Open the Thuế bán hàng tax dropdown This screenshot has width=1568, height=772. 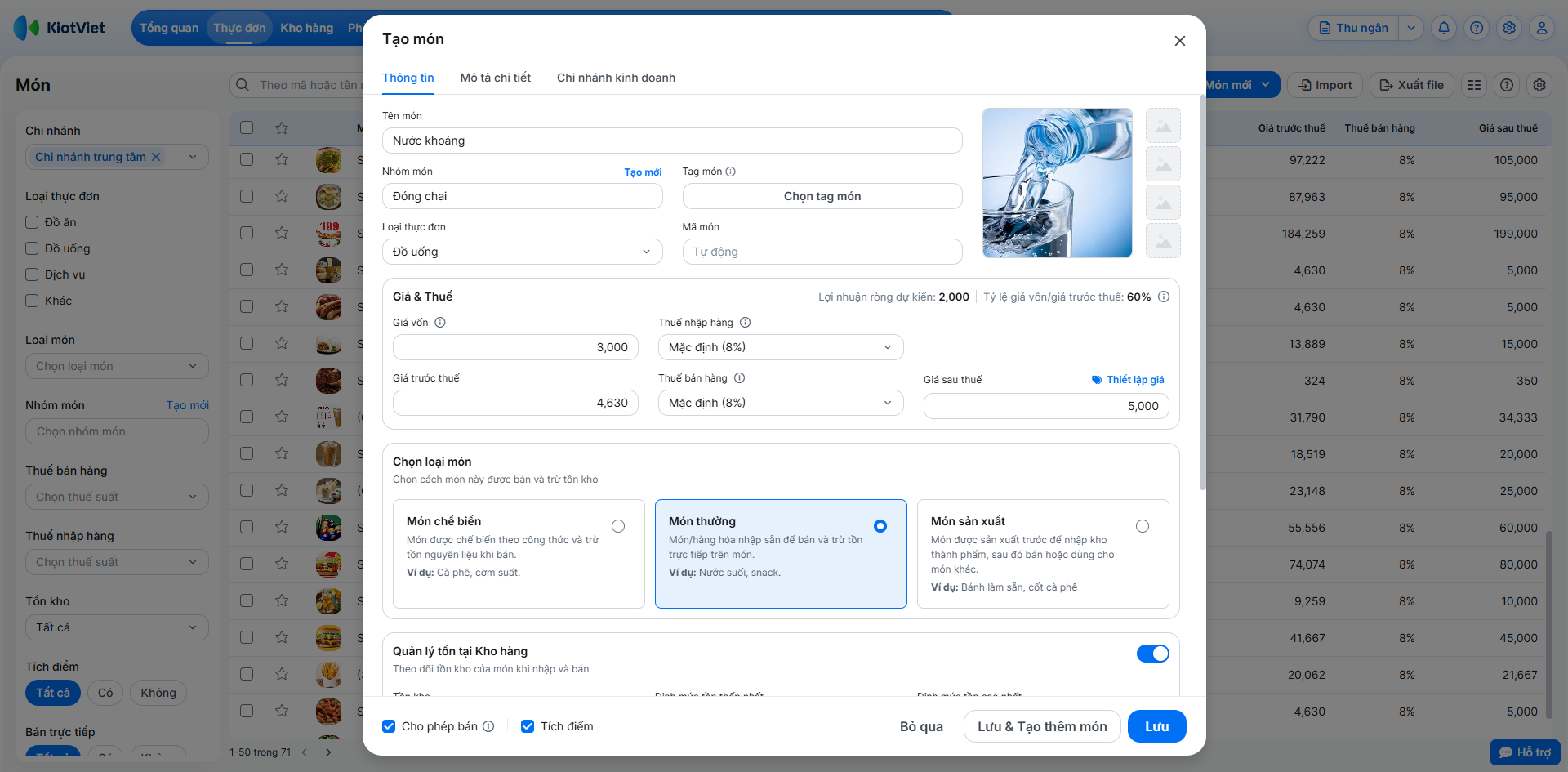781,403
